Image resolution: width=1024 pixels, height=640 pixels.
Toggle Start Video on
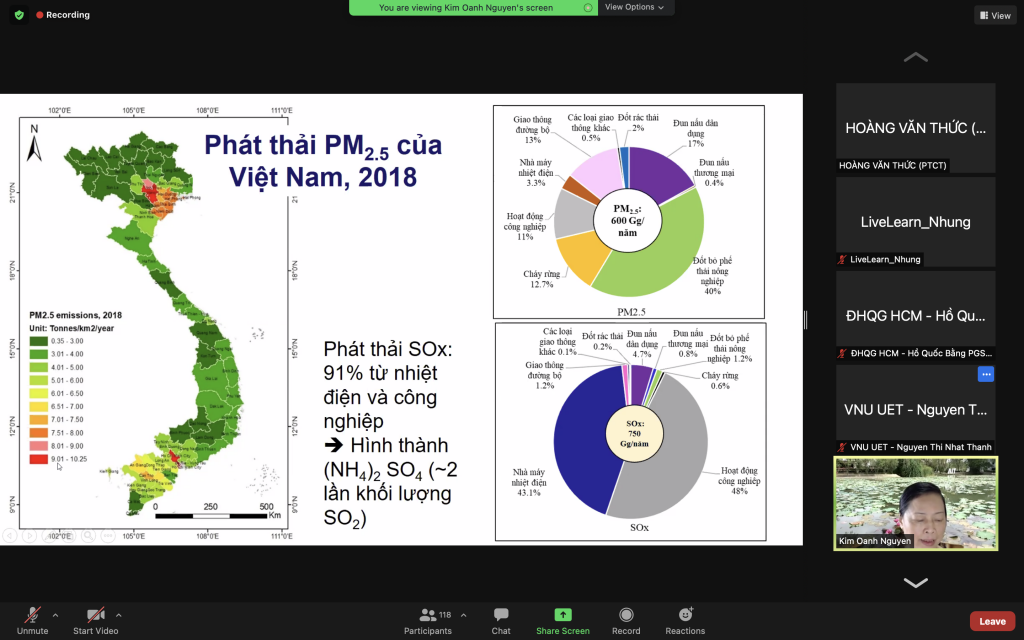(95, 620)
